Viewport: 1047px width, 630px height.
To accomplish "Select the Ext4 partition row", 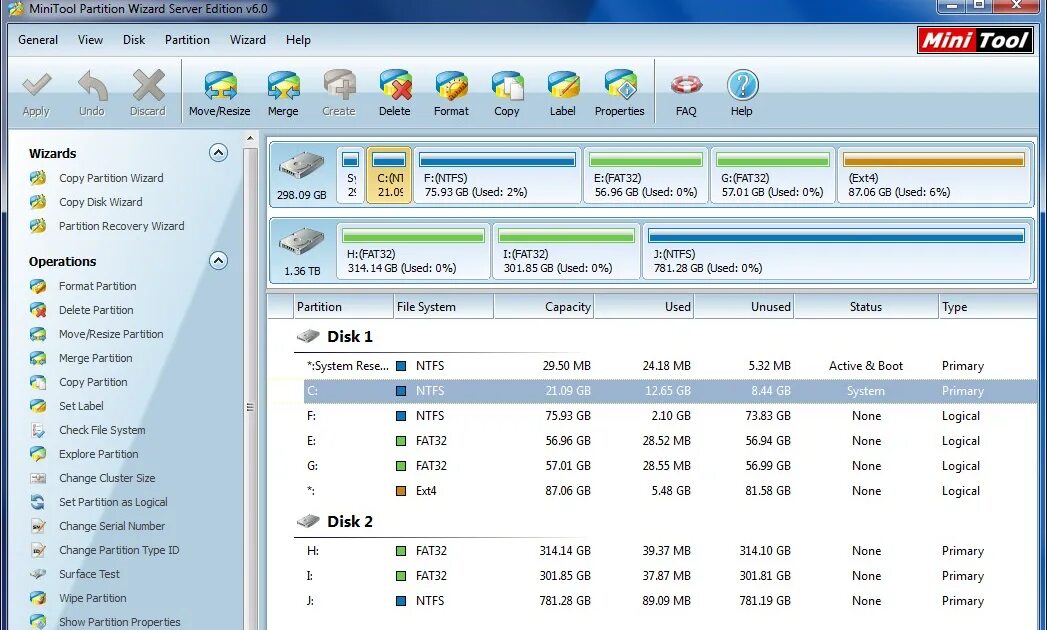I will click(670, 491).
